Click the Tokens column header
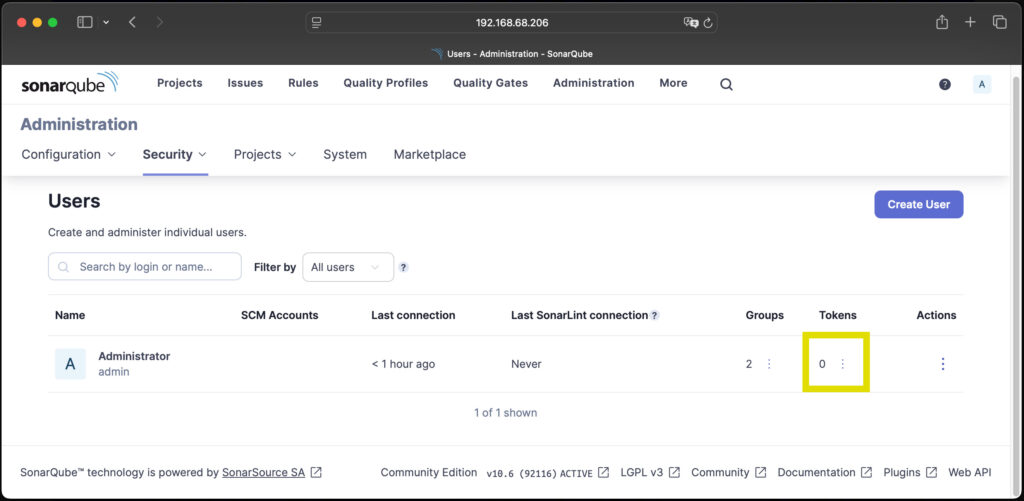The width and height of the screenshot is (1024, 501). pyautogui.click(x=838, y=315)
